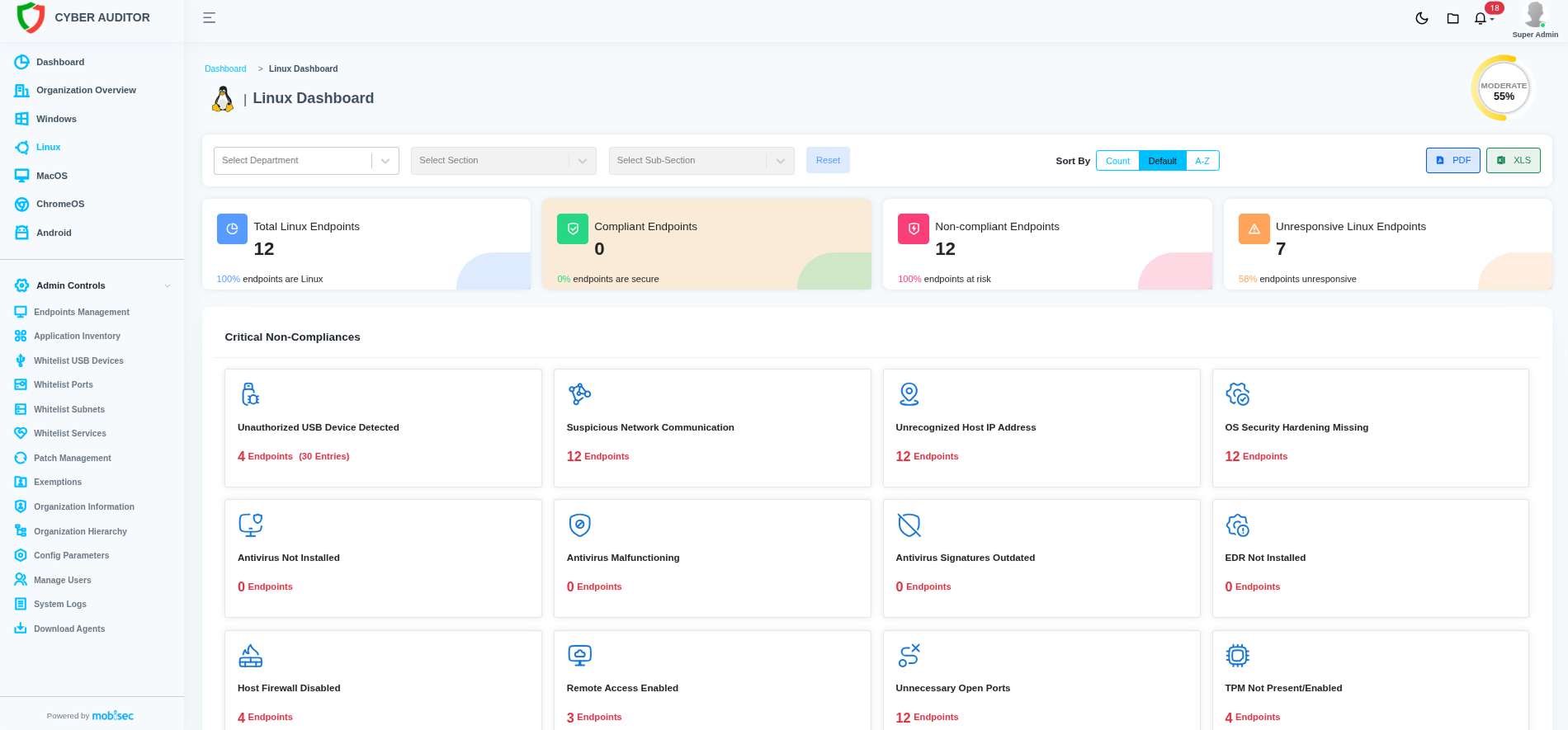Click Antivirus Malfunctioning shield icon
Viewport: 1568px width, 730px height.
[579, 525]
